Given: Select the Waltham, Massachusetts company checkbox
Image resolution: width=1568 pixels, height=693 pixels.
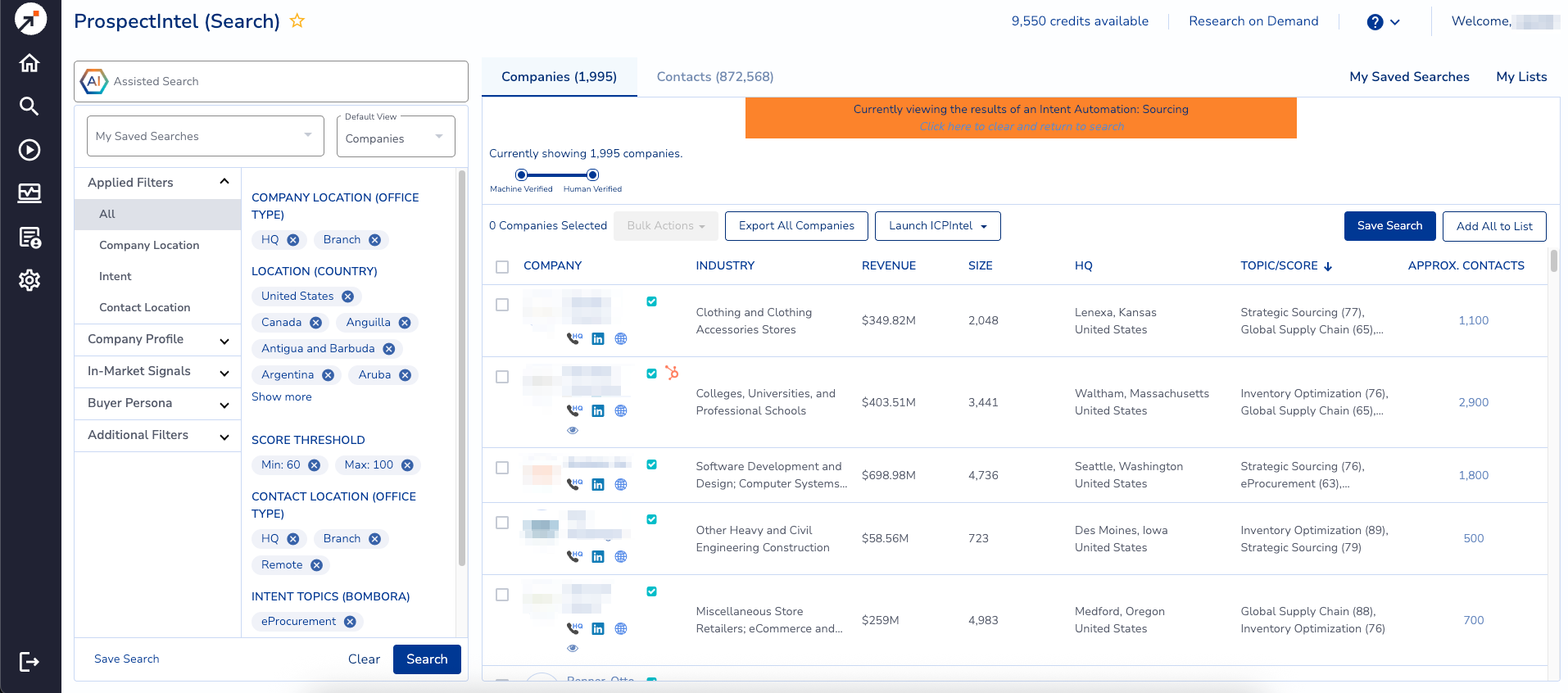Looking at the screenshot, I should (502, 377).
